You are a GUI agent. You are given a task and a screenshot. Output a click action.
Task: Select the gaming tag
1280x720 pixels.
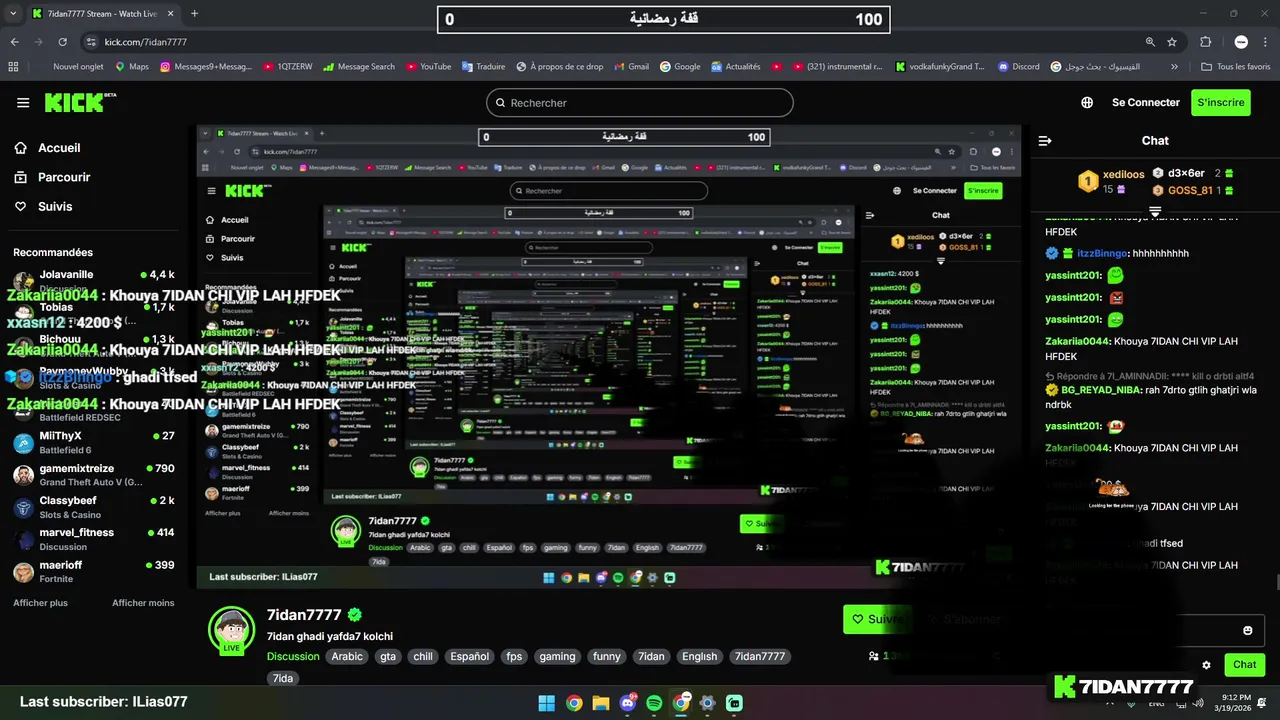(x=557, y=657)
